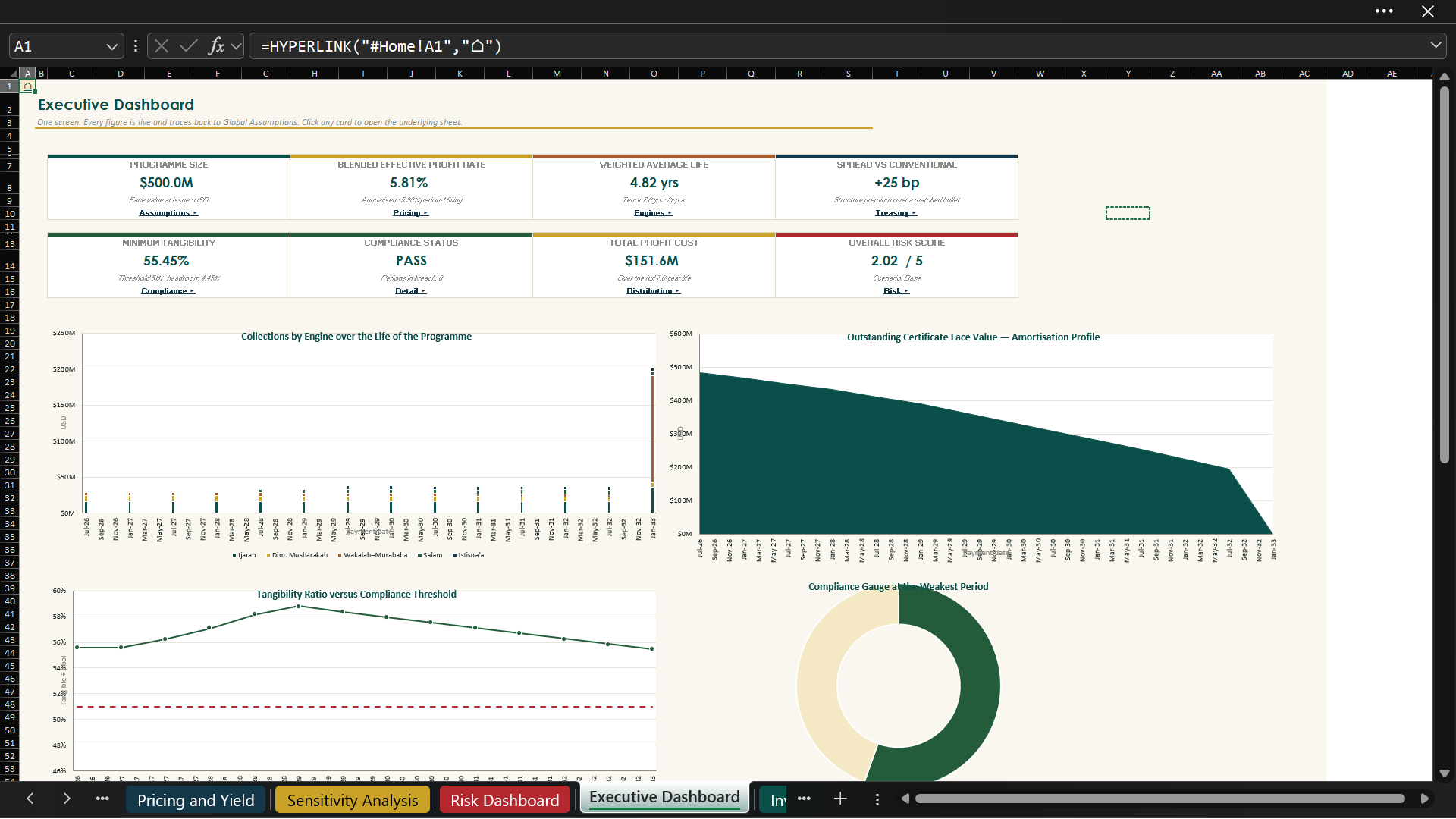Screen dimensions: 1456x819
Task: Open the insert function fx icon
Action: (x=216, y=46)
